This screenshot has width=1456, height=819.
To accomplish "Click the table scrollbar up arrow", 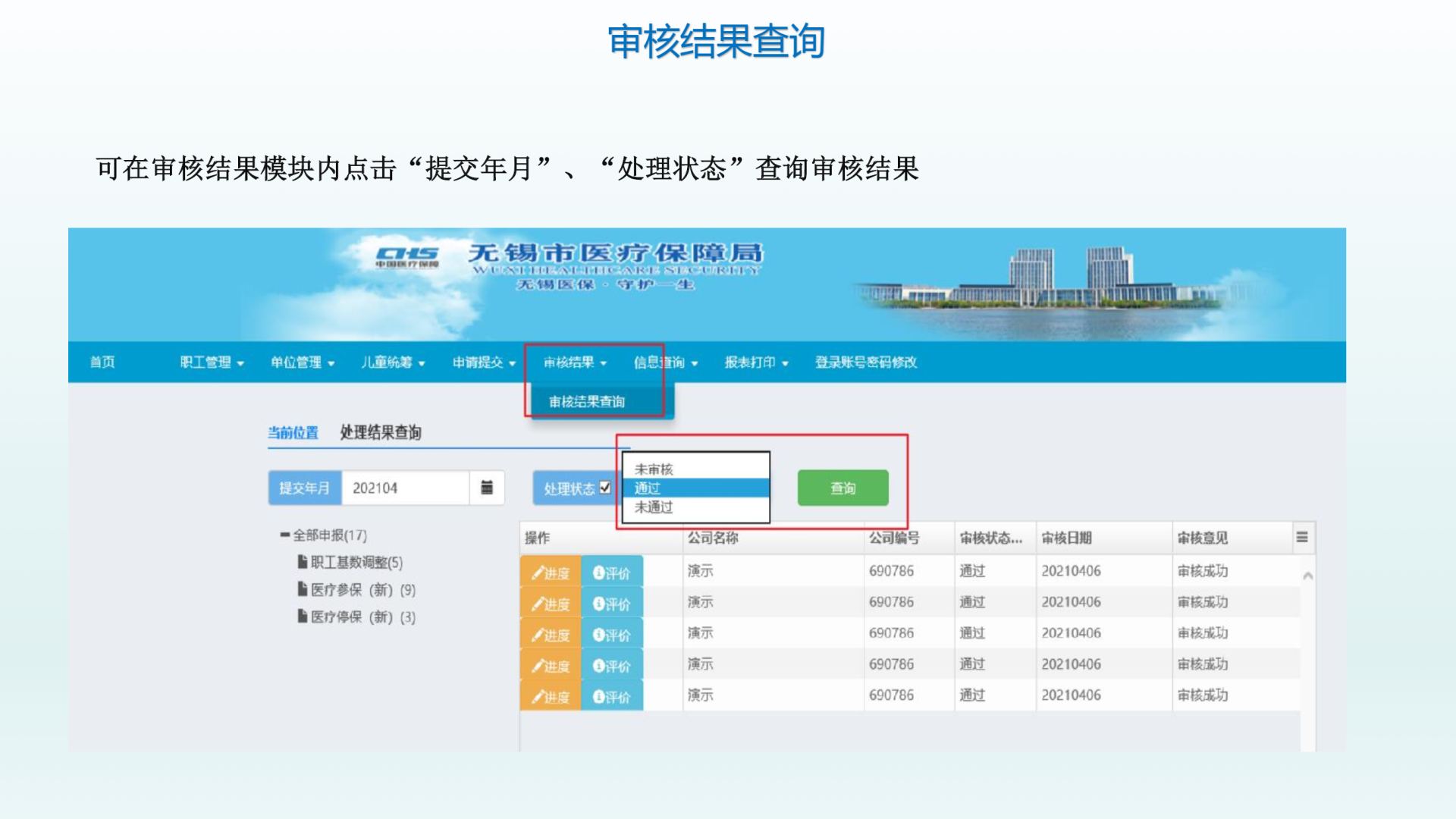I will coord(1307,576).
